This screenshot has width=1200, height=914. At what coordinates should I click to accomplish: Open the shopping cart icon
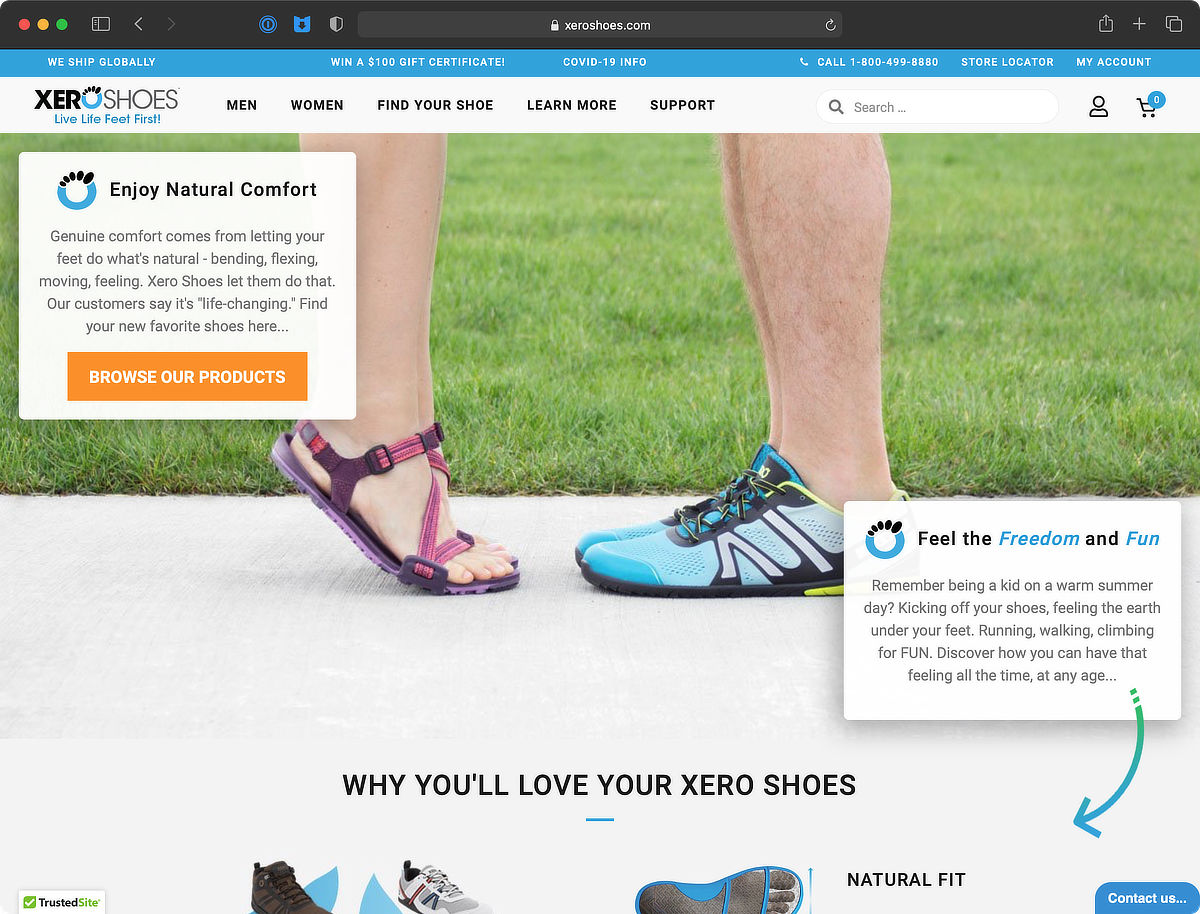(x=1148, y=106)
